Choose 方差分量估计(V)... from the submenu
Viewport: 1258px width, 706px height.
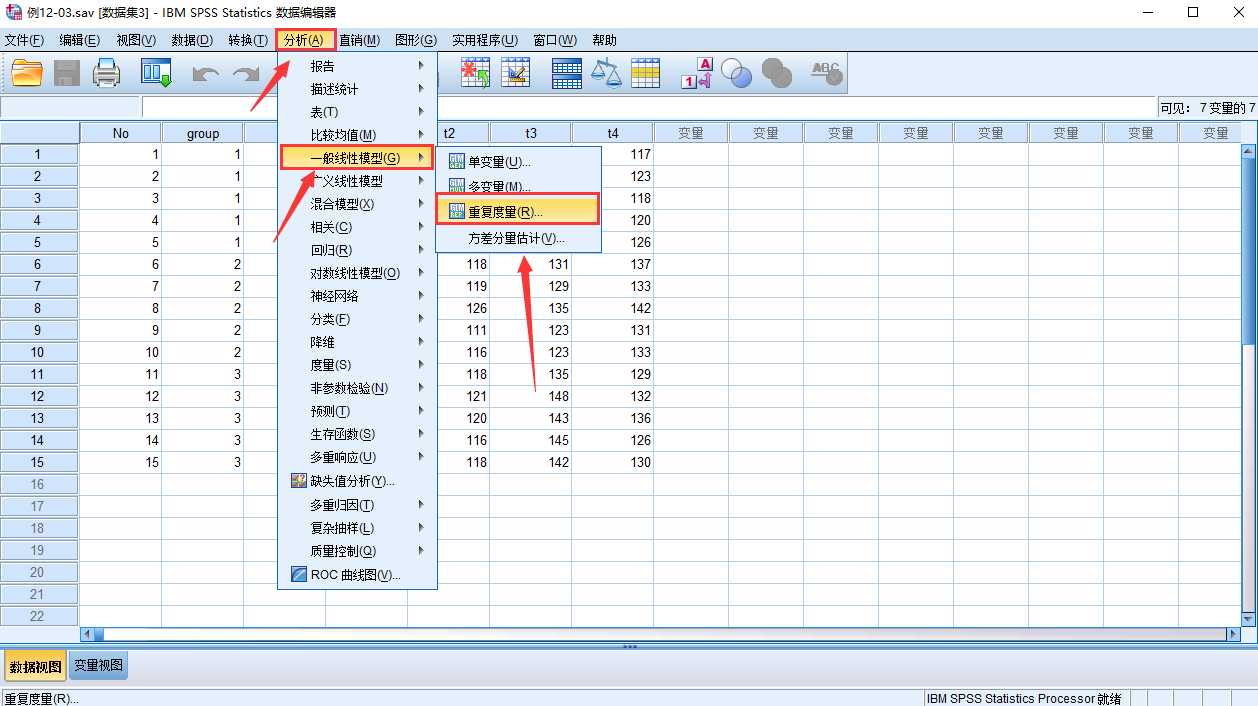pos(518,238)
